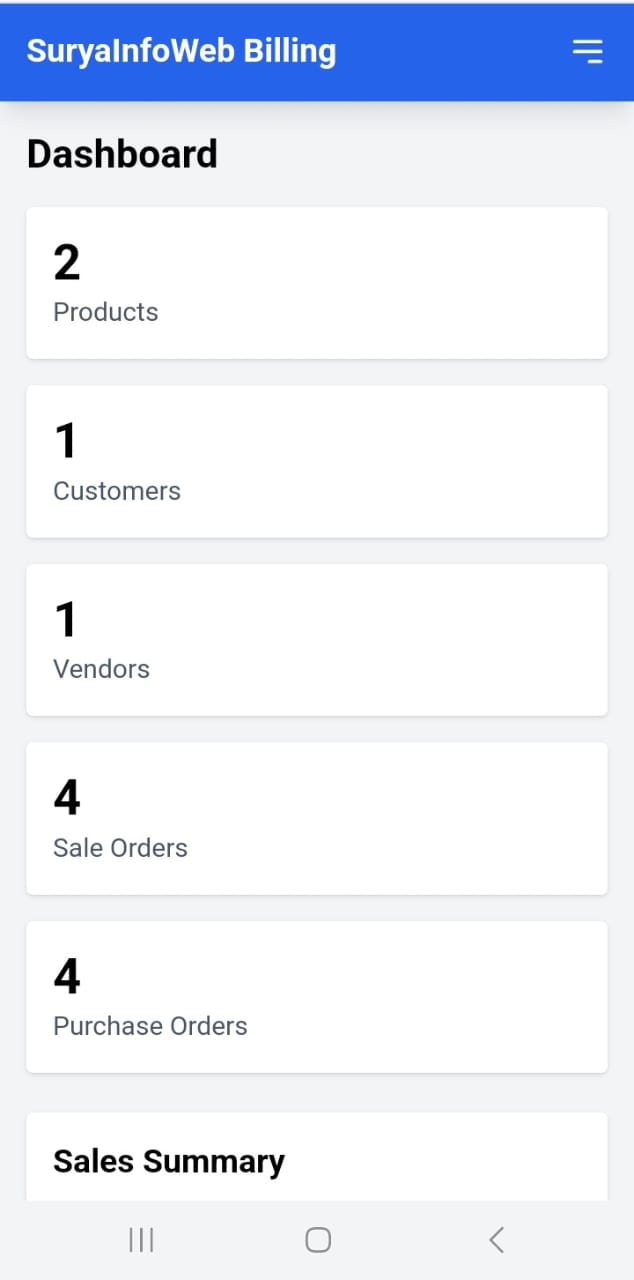This screenshot has height=1280, width=634.
Task: Open the hamburger navigation menu
Action: click(588, 51)
